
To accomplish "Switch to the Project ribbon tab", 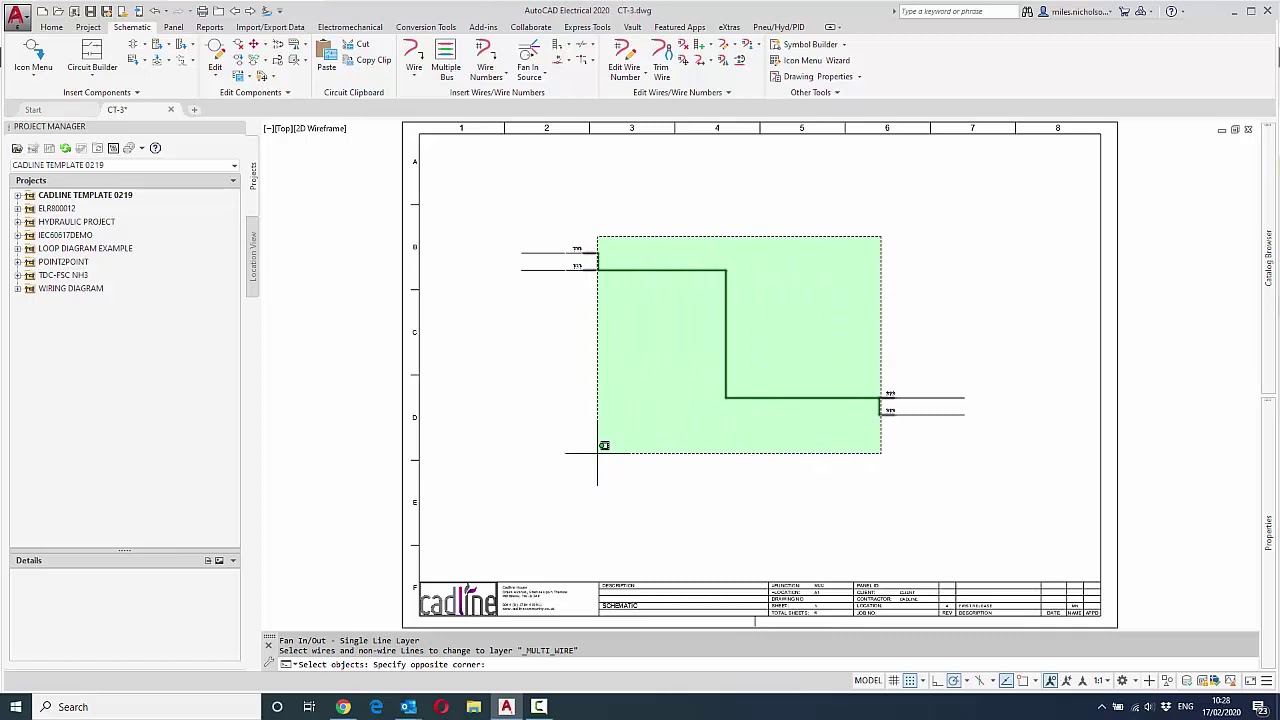I will tap(88, 27).
